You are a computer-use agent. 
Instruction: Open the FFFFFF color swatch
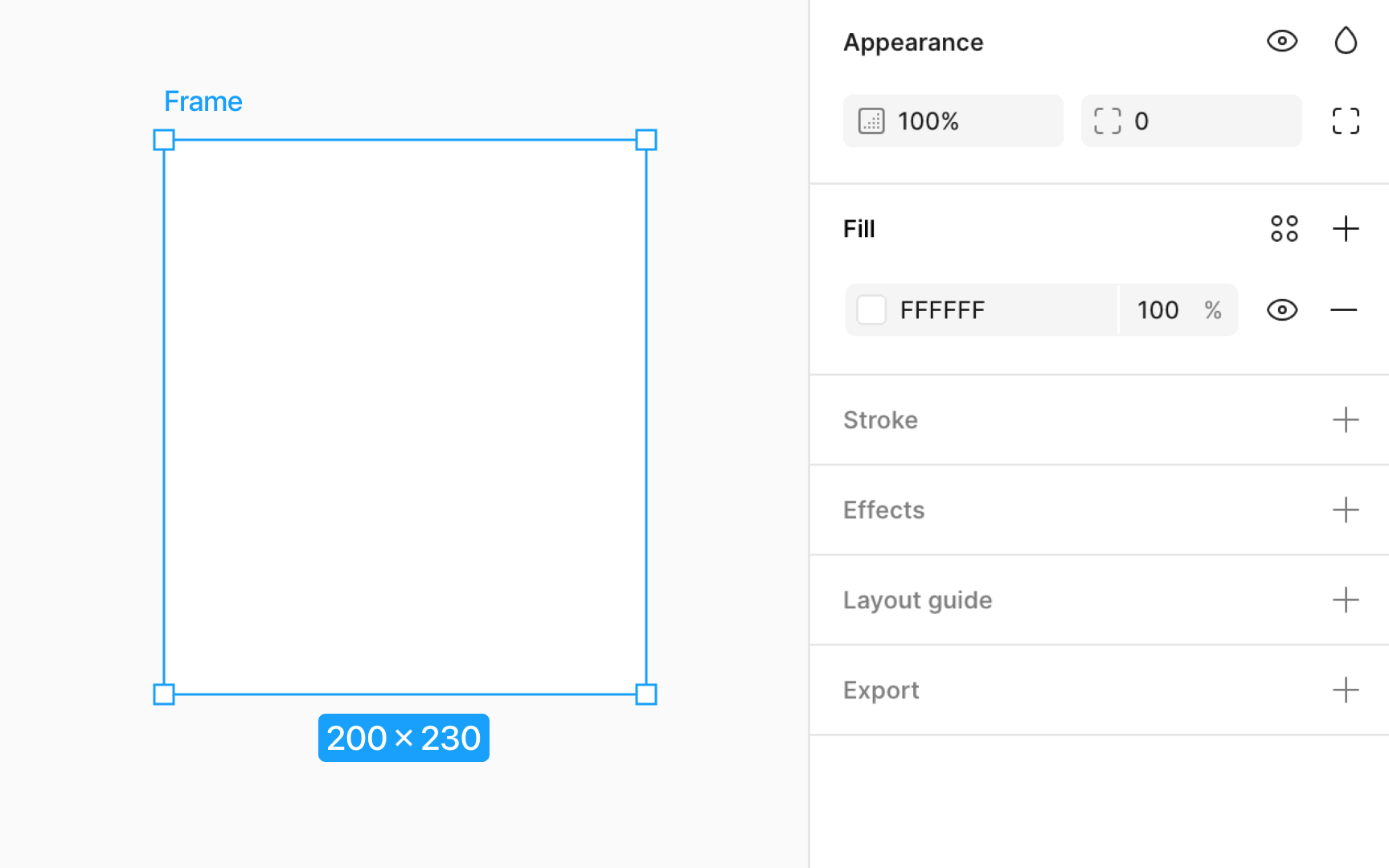pyautogui.click(x=871, y=310)
